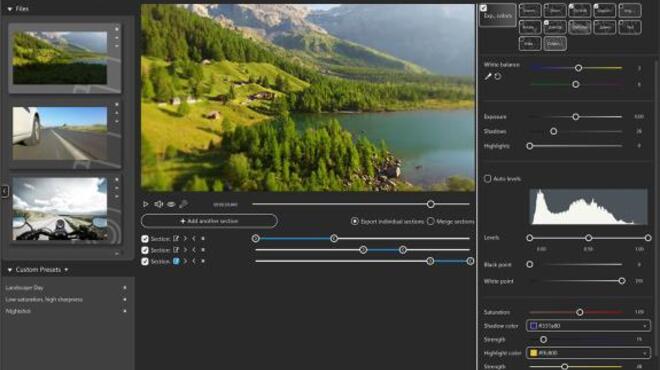This screenshot has height=370, width=660.
Task: Uncheck the Exp., colors filter checkbox
Action: [x=483, y=8]
